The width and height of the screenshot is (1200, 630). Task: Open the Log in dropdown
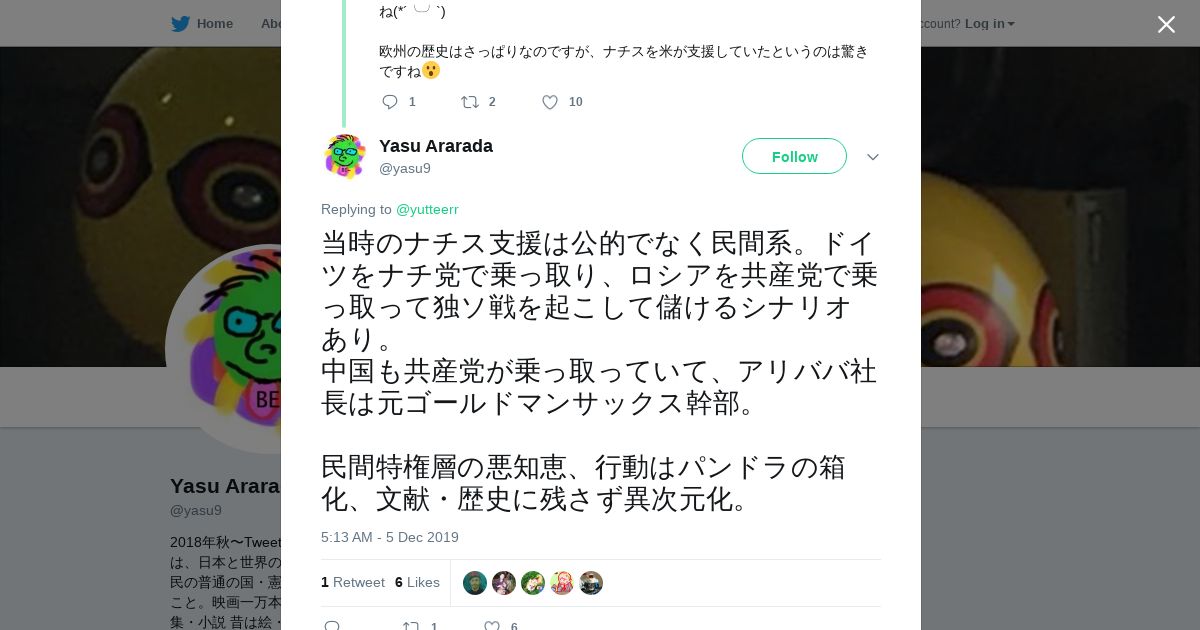[x=989, y=24]
